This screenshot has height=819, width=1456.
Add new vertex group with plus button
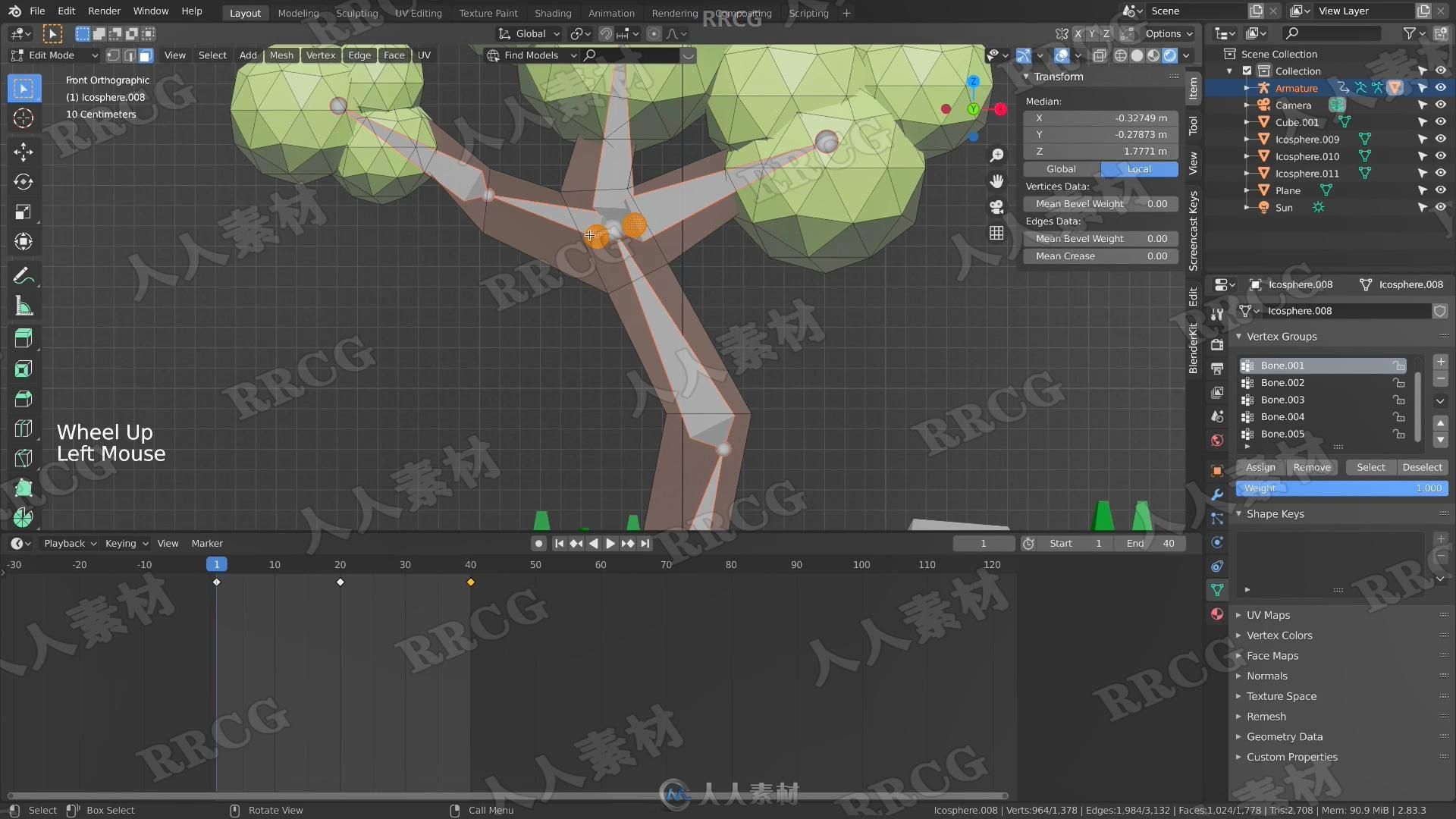coord(1441,362)
